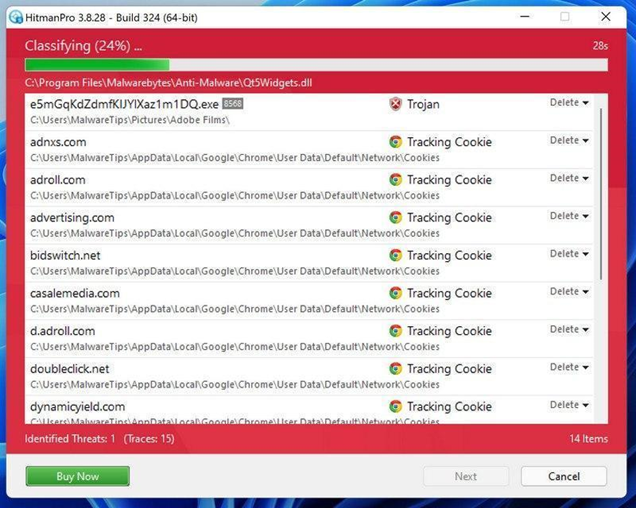Viewport: 636px width, 508px height.
Task: Click the red Trojan shield icon
Action: point(395,104)
